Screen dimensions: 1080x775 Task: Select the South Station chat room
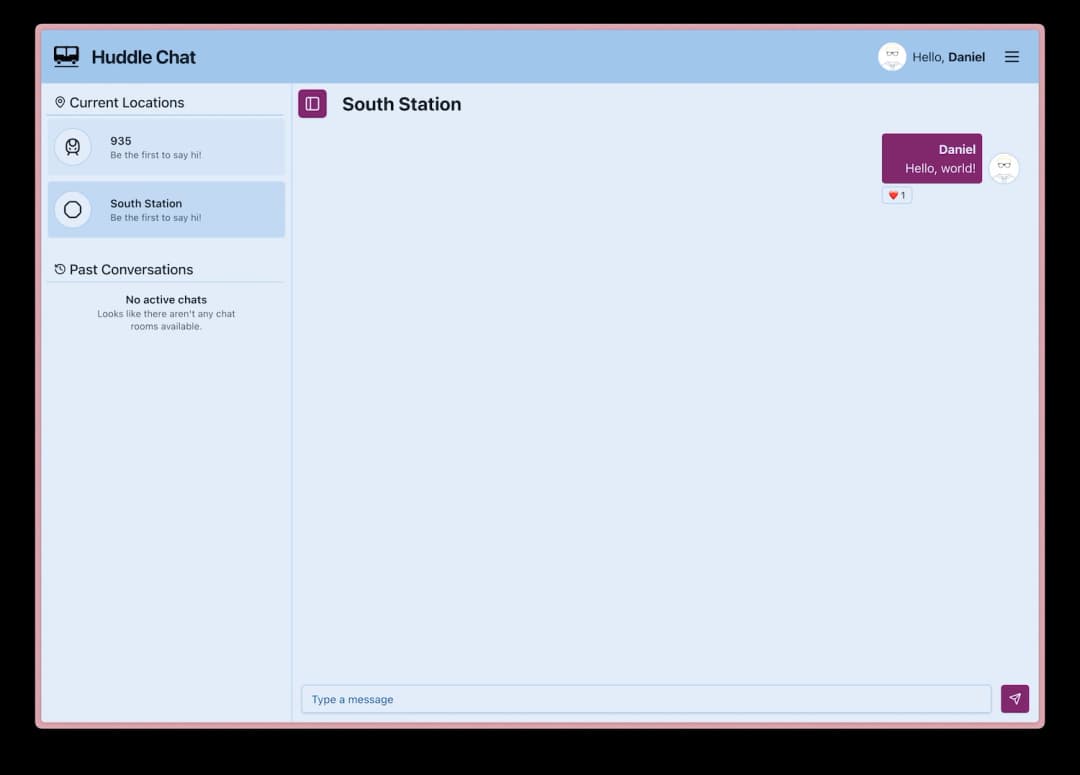[x=166, y=209]
